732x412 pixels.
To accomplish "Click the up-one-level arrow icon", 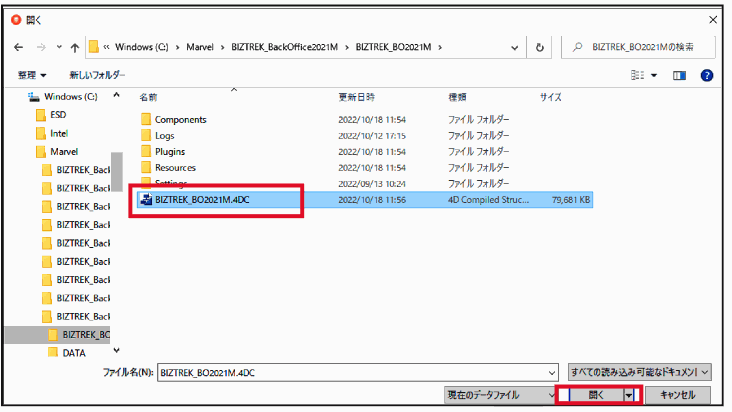I will point(74,47).
